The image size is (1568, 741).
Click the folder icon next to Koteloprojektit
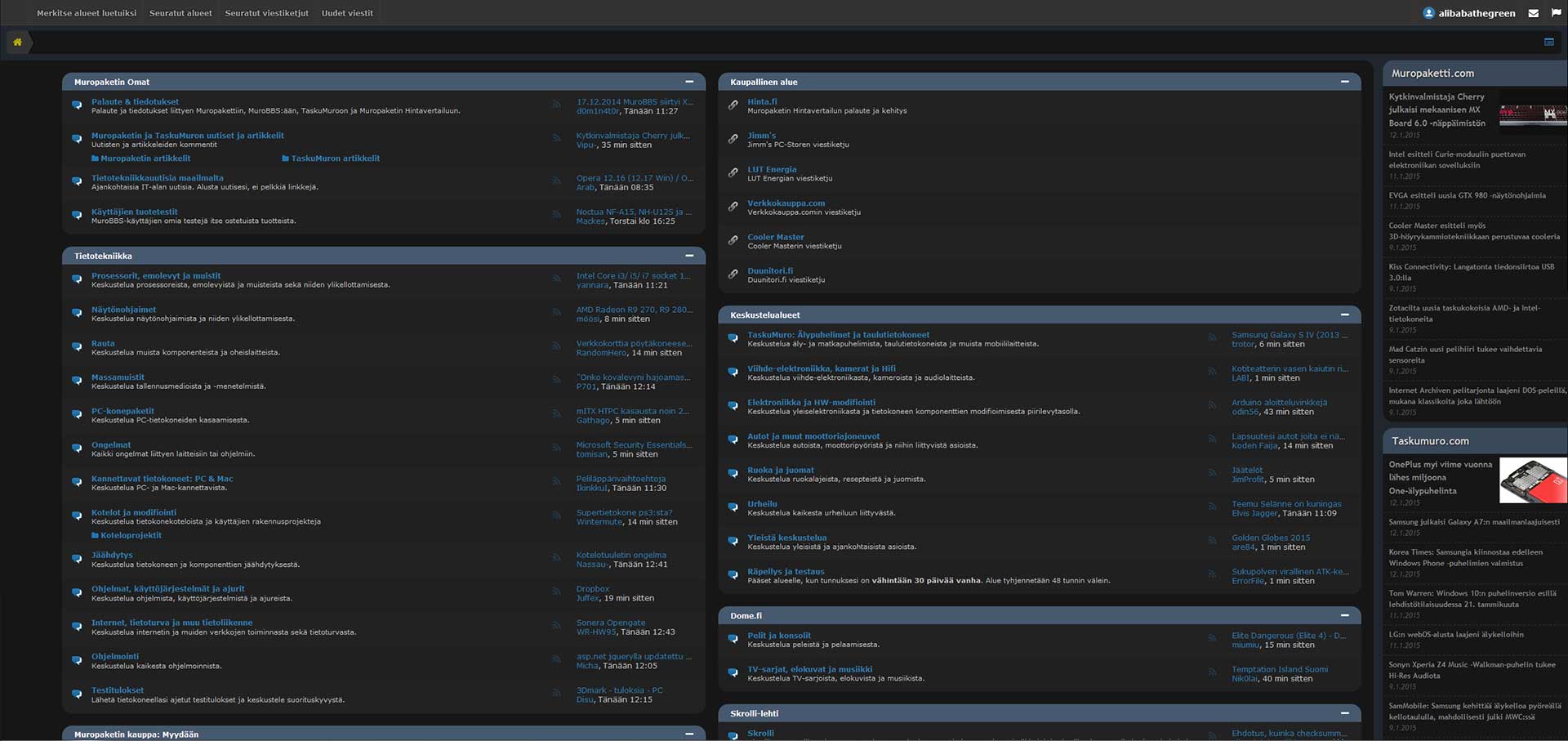pos(95,535)
